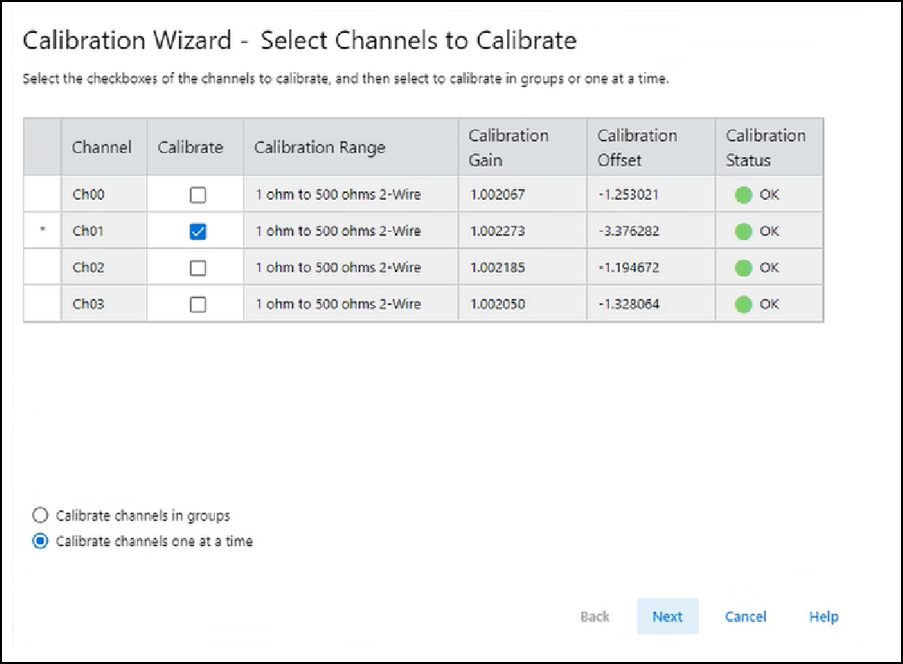
Task: Check the Ch00 Calibrate checkbox
Action: [197, 196]
